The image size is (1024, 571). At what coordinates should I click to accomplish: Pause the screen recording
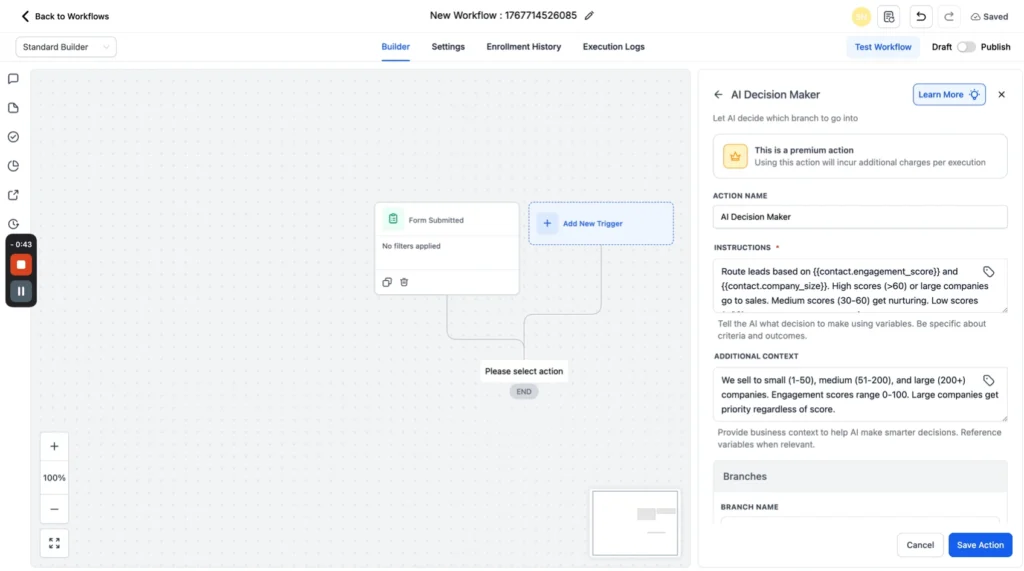[21, 291]
